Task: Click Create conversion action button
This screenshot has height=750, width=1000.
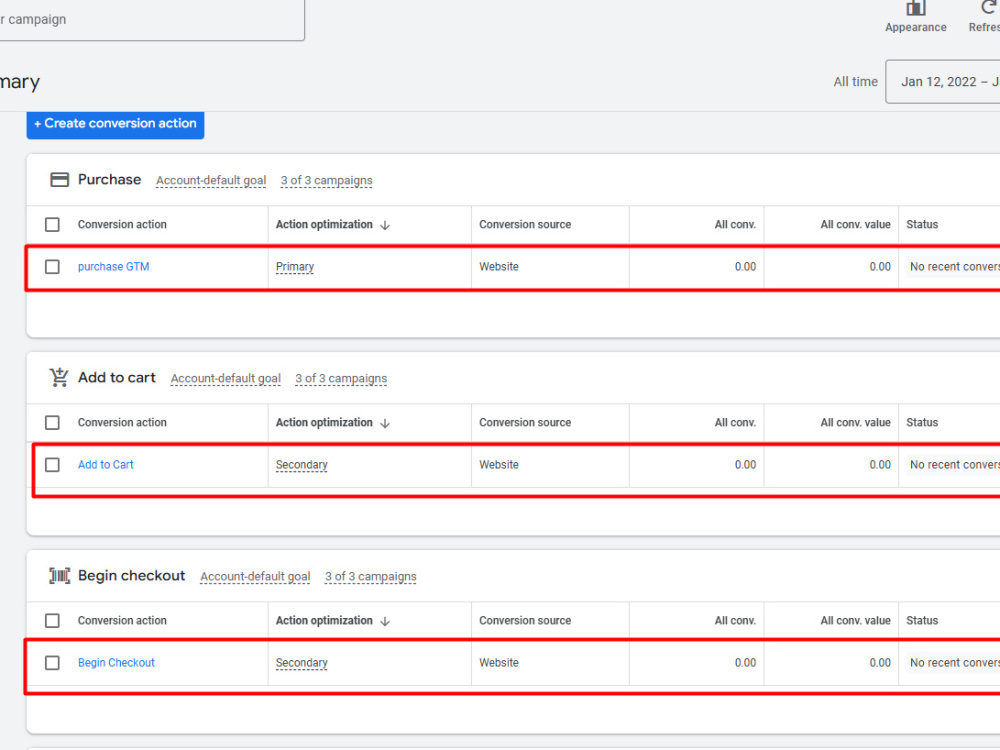Action: pos(115,124)
